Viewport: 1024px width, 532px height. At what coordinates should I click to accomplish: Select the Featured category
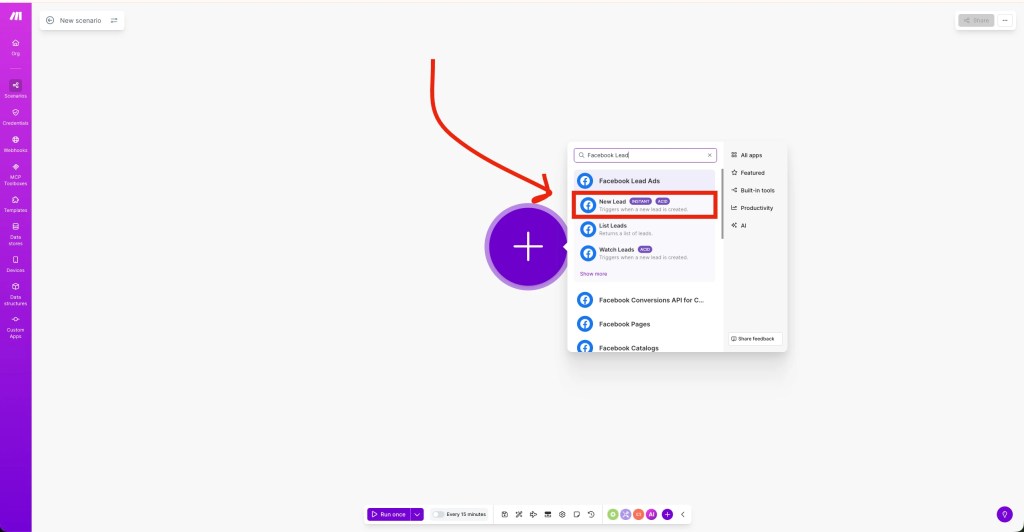(752, 173)
